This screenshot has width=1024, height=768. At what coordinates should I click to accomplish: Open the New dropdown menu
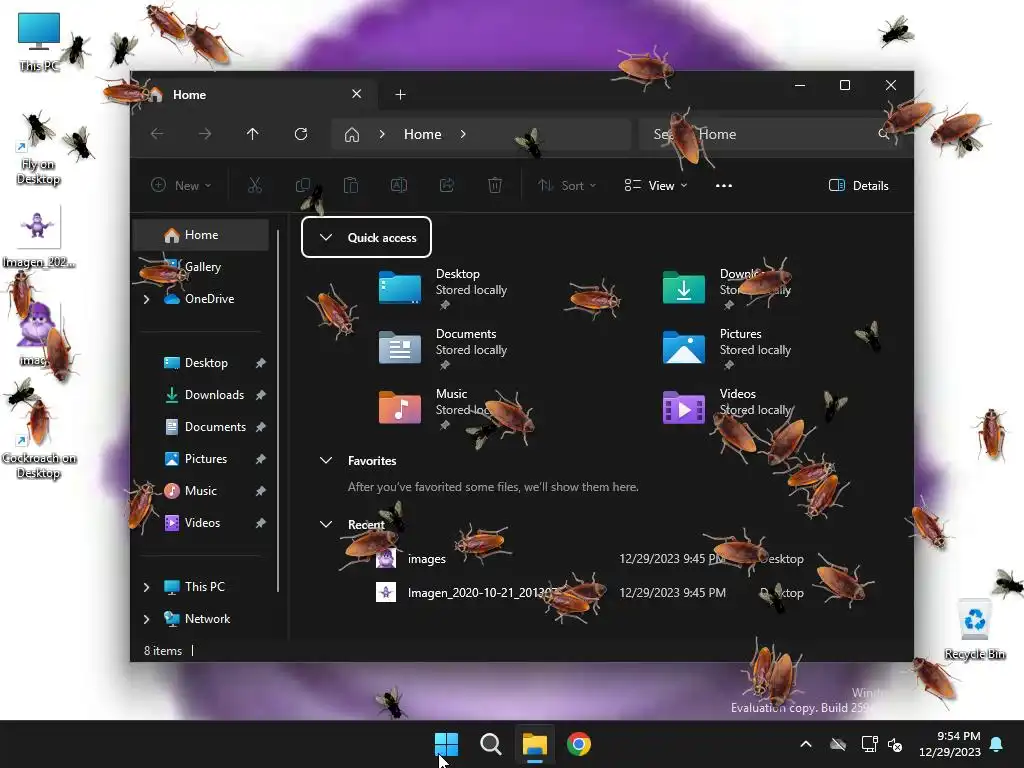point(181,185)
